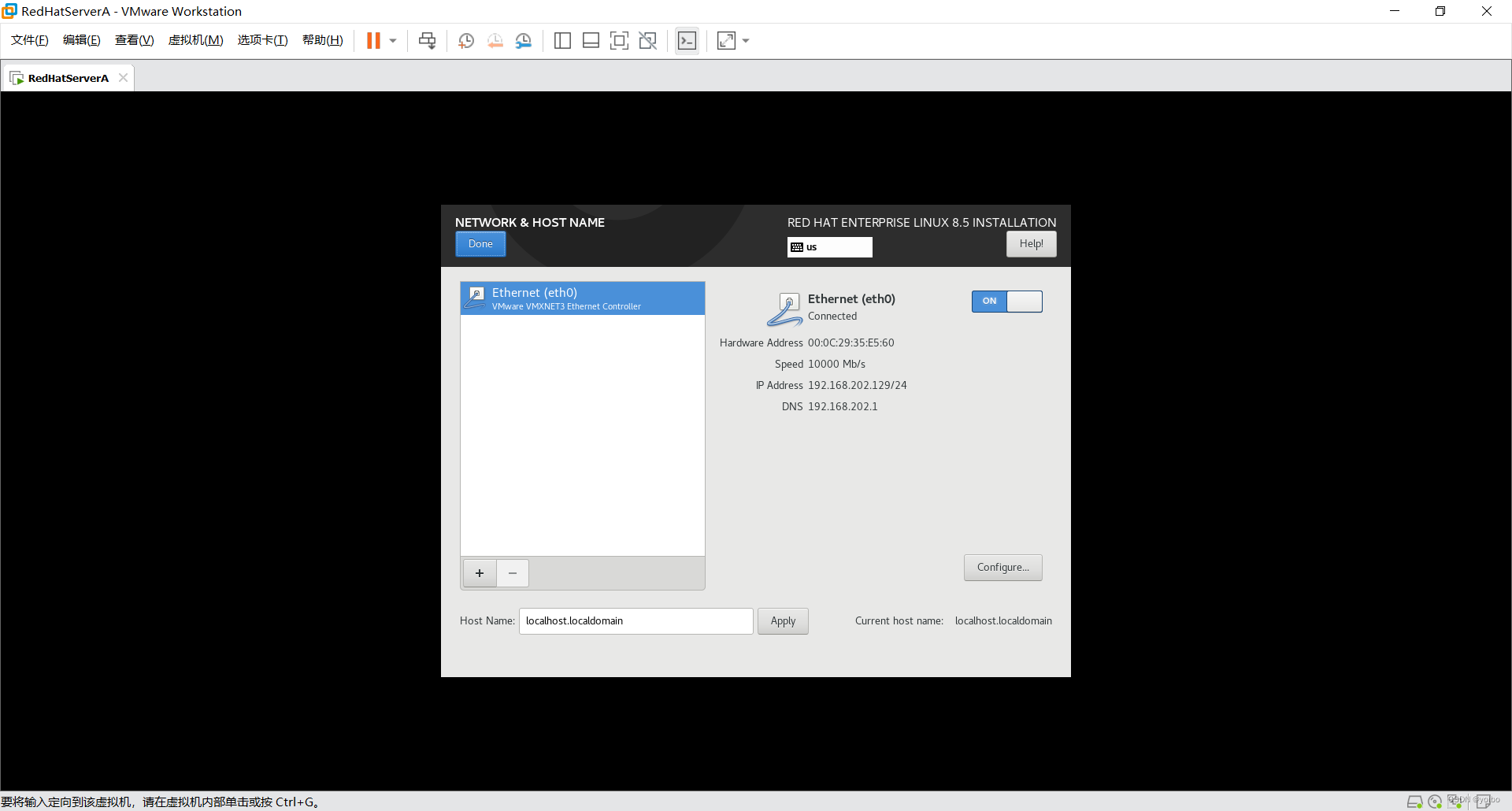Click the Help! button
The height and width of the screenshot is (811, 1512).
(x=1032, y=244)
